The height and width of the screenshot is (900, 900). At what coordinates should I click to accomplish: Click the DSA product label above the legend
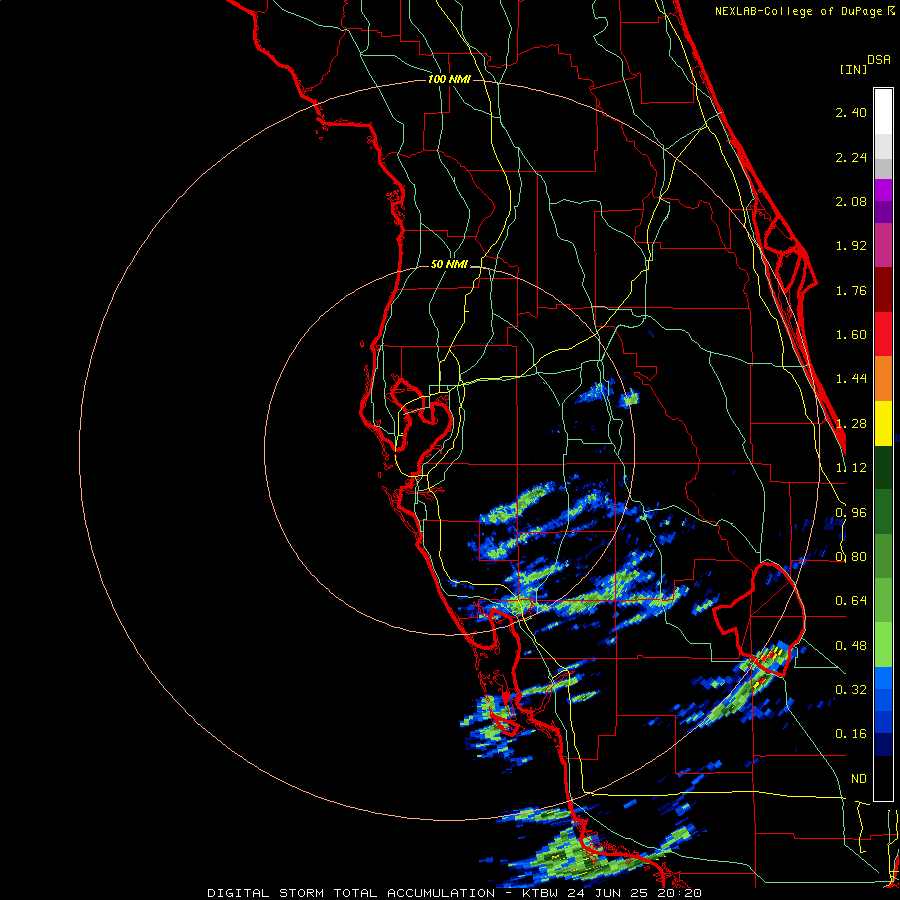(x=879, y=60)
